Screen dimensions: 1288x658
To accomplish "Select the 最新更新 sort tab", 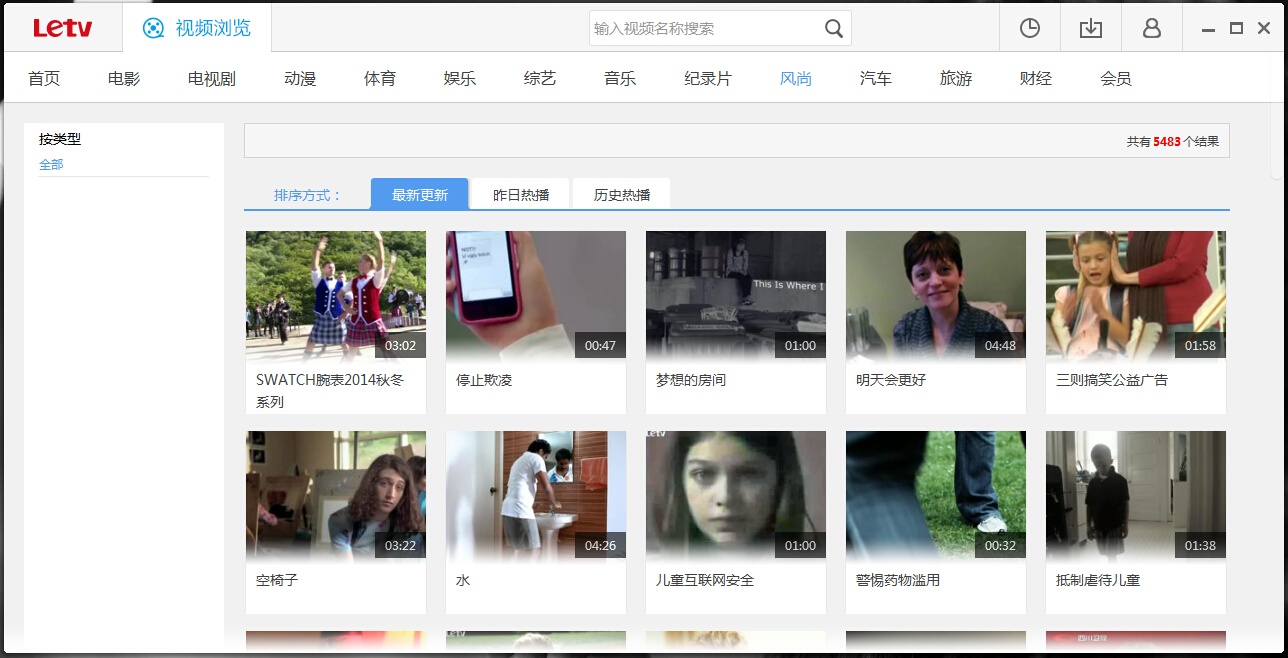I will coord(419,193).
